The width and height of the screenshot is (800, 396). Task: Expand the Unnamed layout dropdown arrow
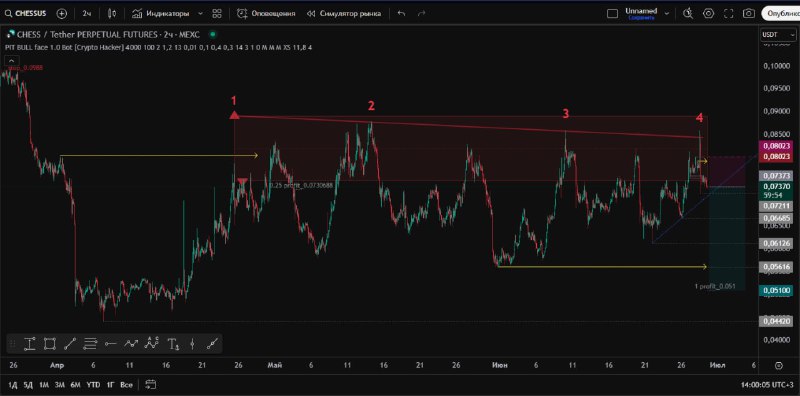[666, 14]
